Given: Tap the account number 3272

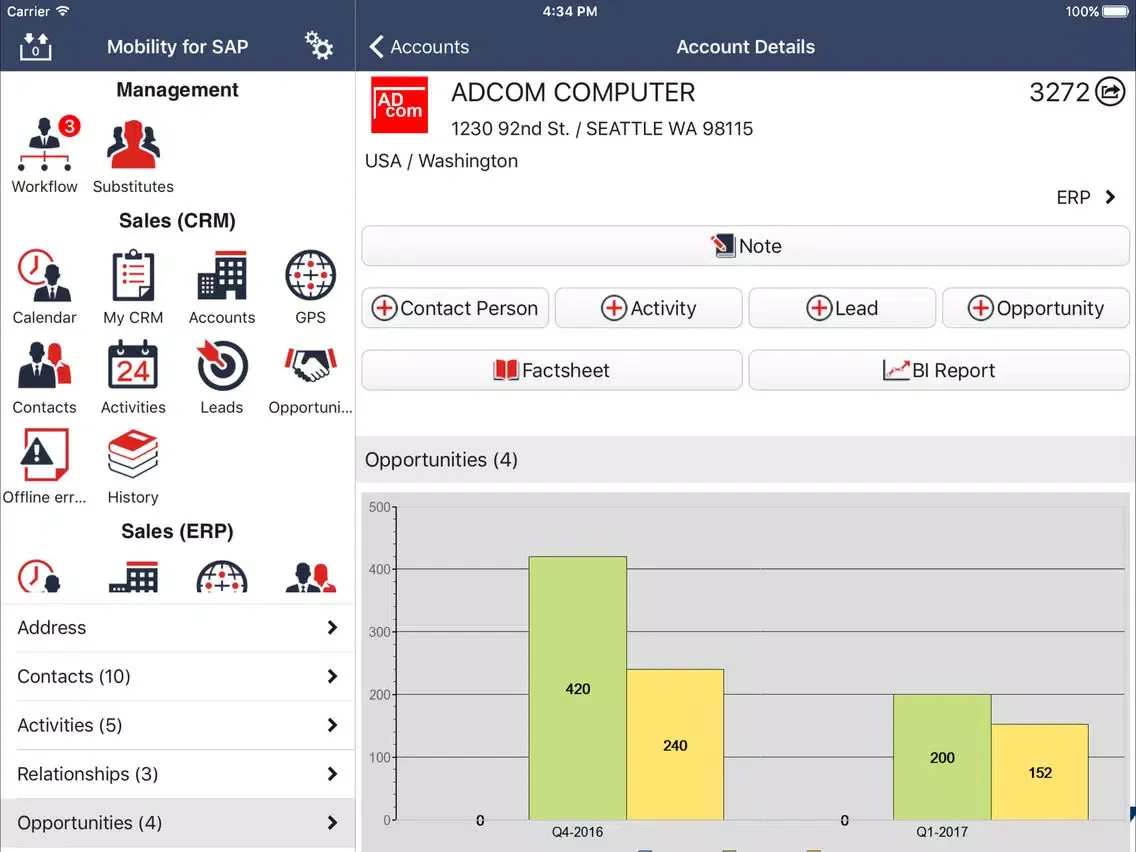Looking at the screenshot, I should point(1059,92).
